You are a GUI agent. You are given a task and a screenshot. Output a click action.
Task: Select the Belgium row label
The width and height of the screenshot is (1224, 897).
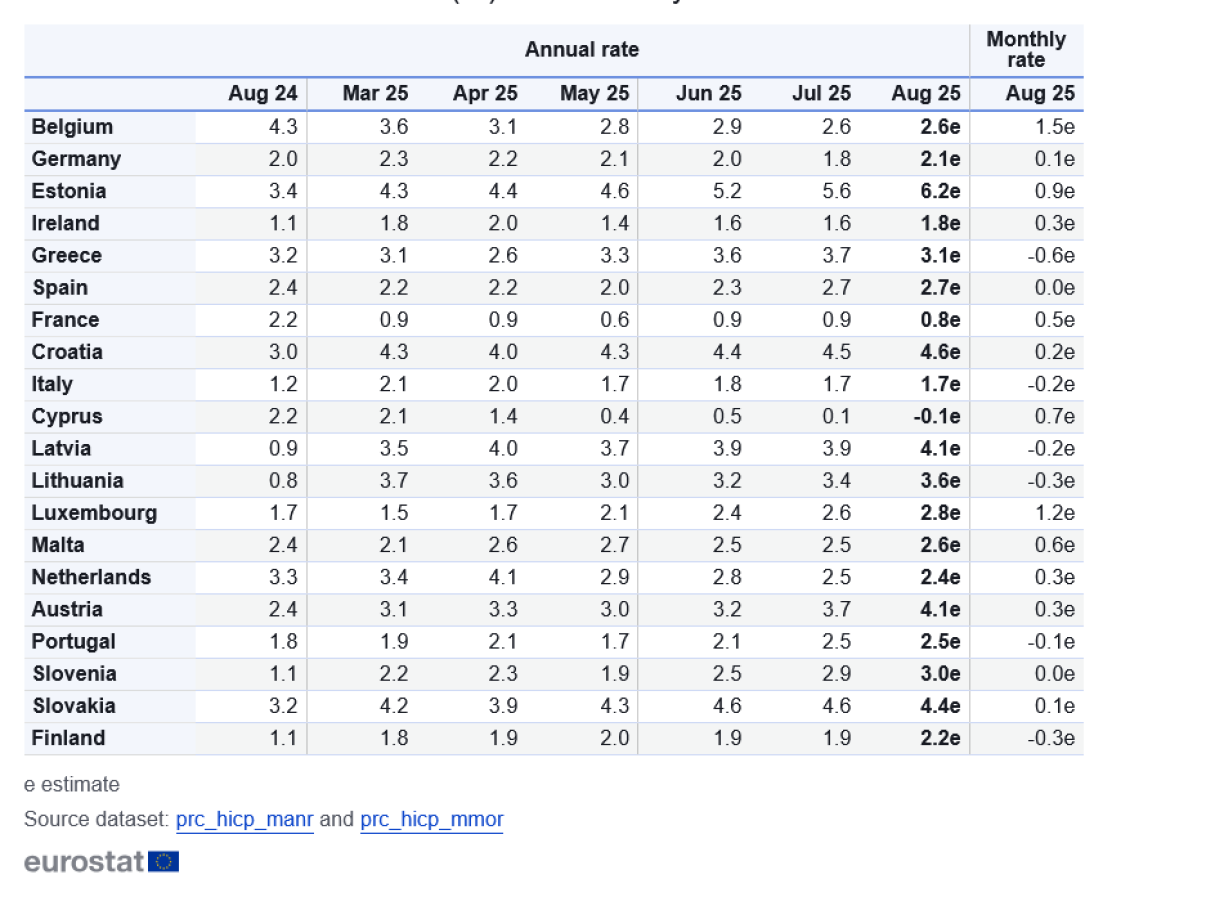[x=72, y=127]
